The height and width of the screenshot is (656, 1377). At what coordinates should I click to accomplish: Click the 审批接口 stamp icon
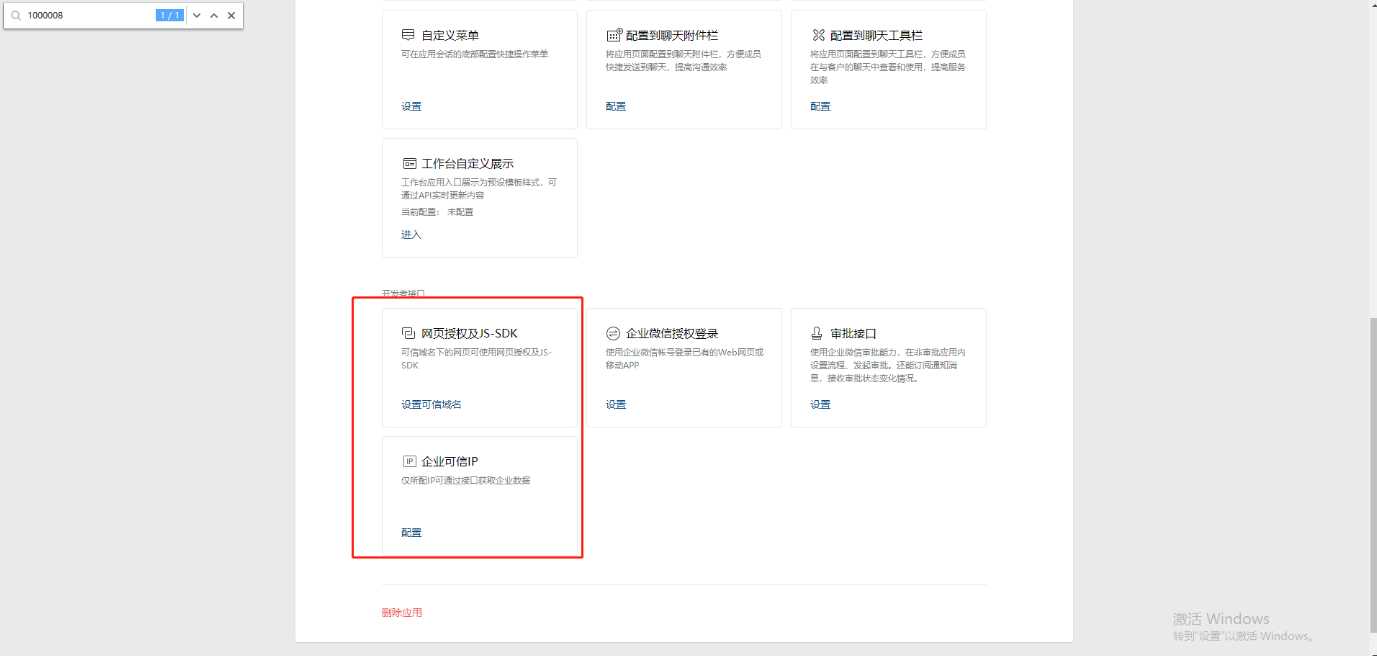818,333
